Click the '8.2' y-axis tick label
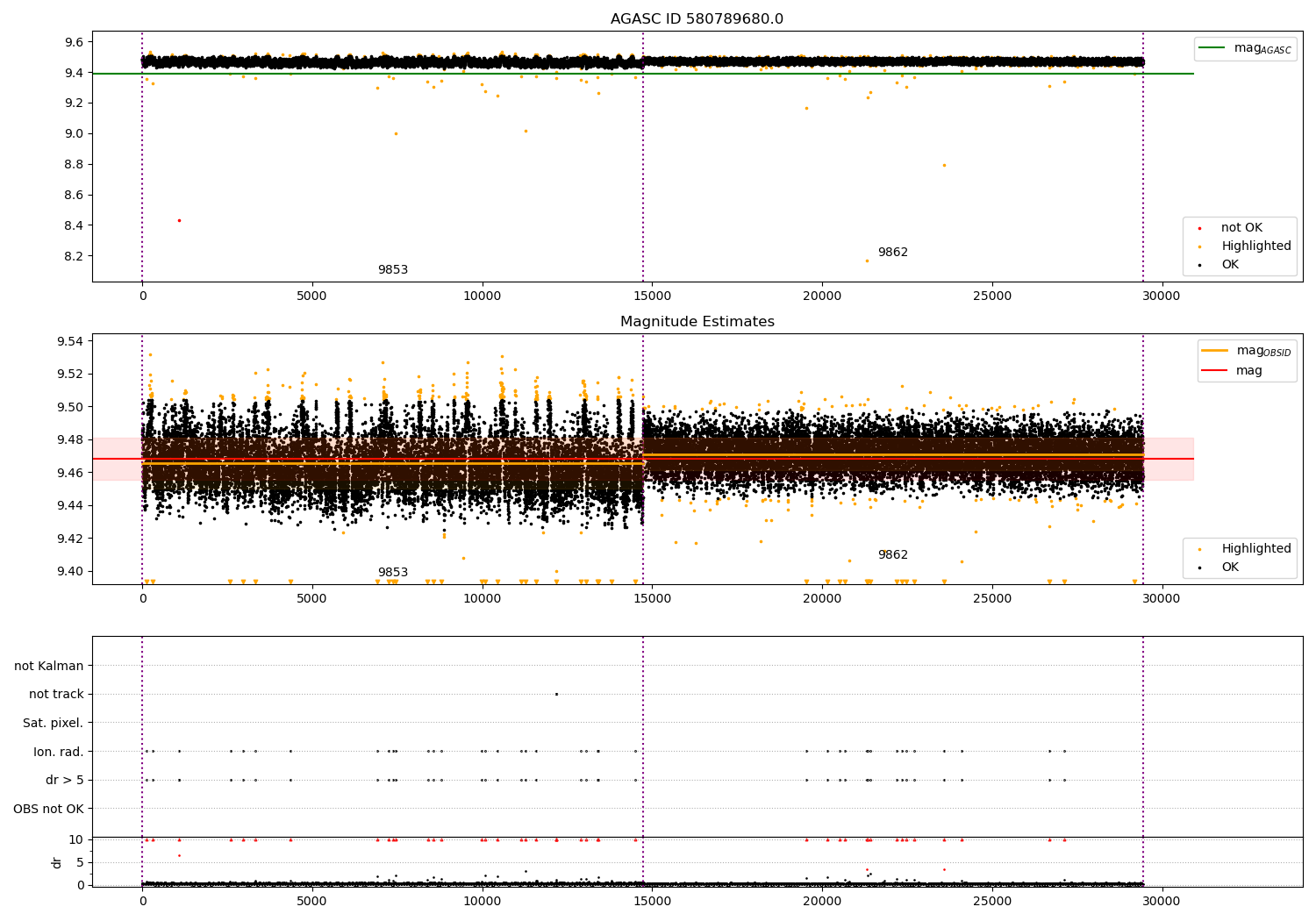The image size is (1316, 921). click(74, 256)
